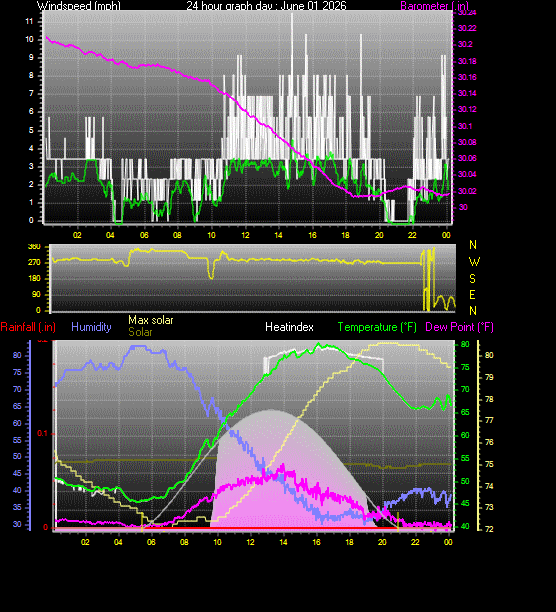Click the W compass letter beside direction chart
Image resolution: width=556 pixels, height=612 pixels.
(474, 262)
